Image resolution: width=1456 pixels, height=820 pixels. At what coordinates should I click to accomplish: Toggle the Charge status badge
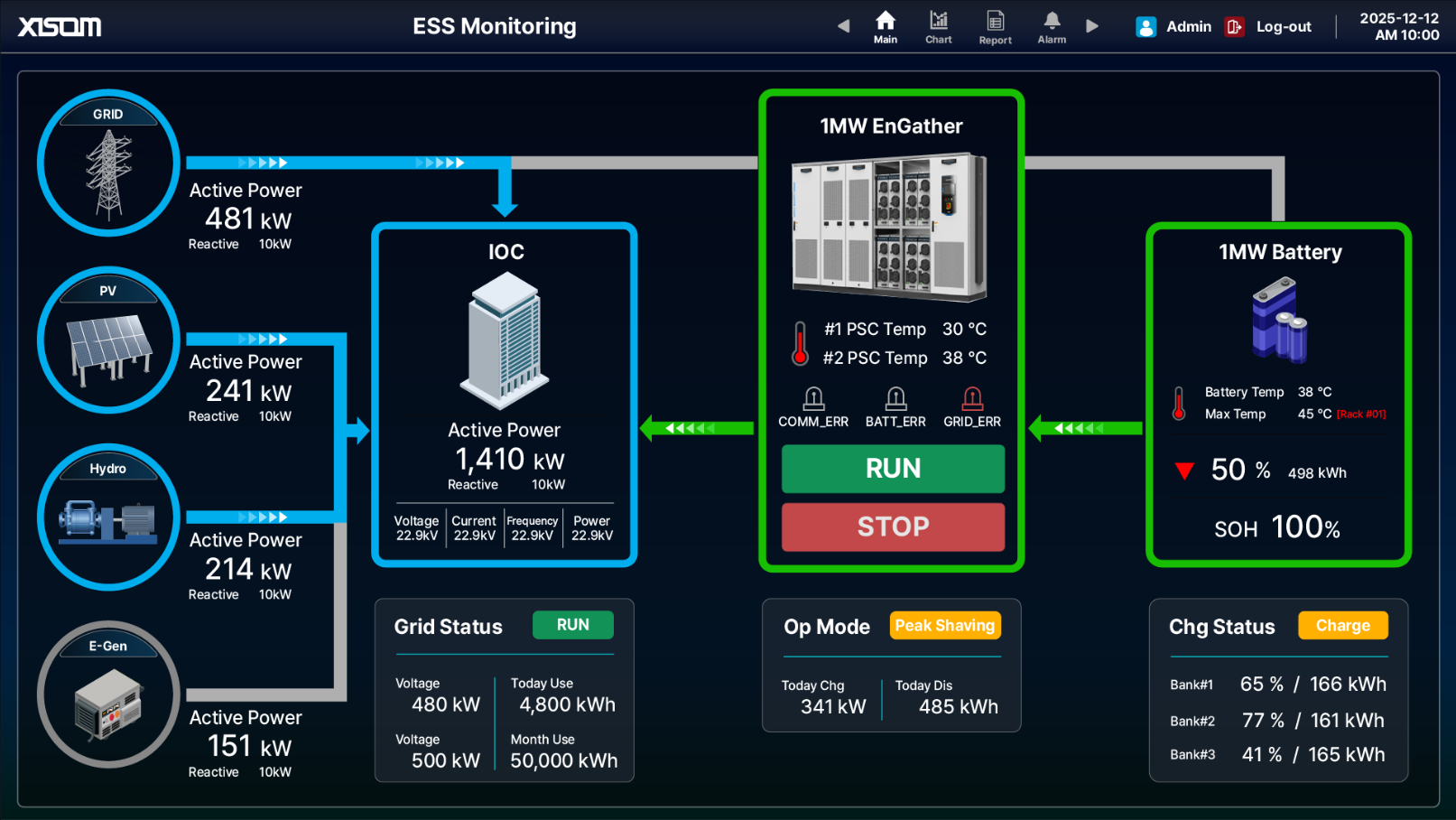point(1342,626)
